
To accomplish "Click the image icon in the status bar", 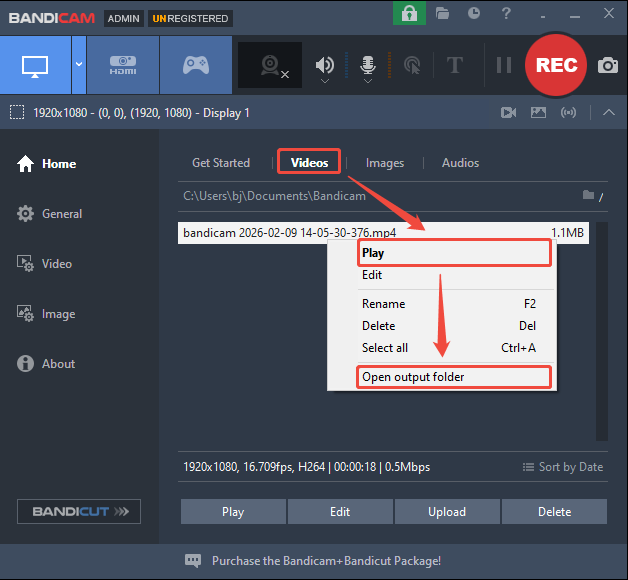I will (538, 113).
